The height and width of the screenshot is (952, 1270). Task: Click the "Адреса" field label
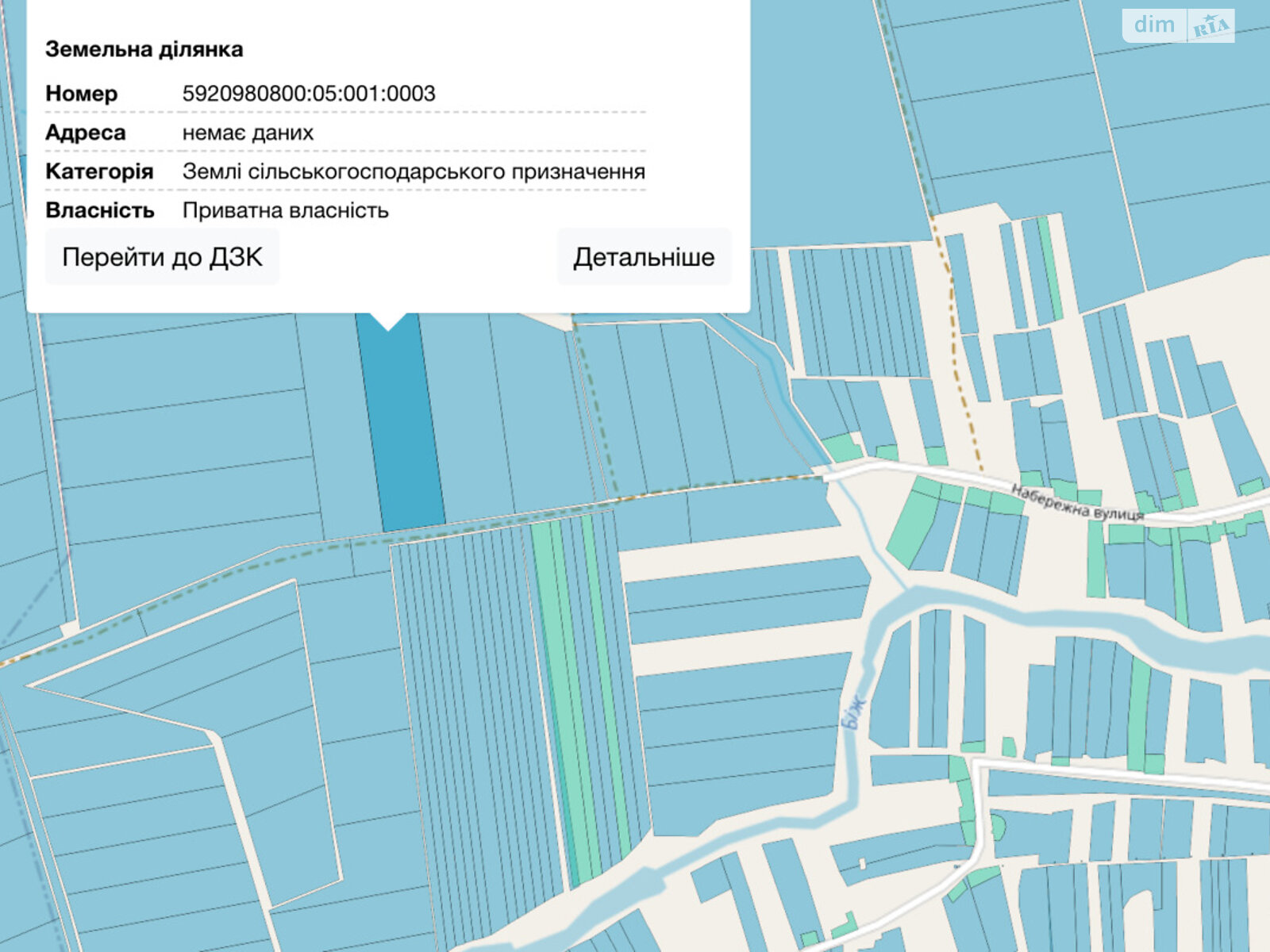(x=85, y=132)
